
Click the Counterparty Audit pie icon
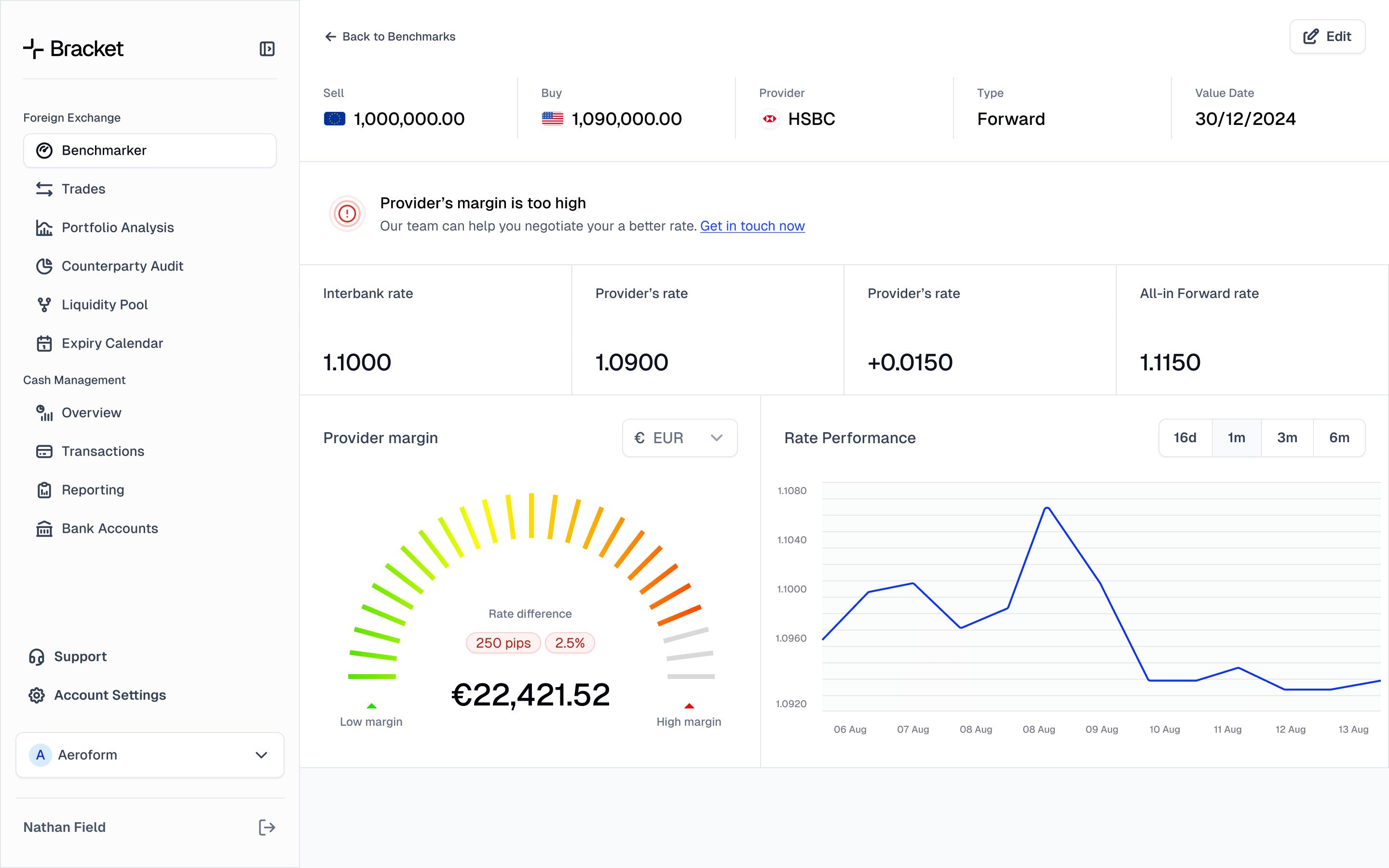[x=44, y=266]
